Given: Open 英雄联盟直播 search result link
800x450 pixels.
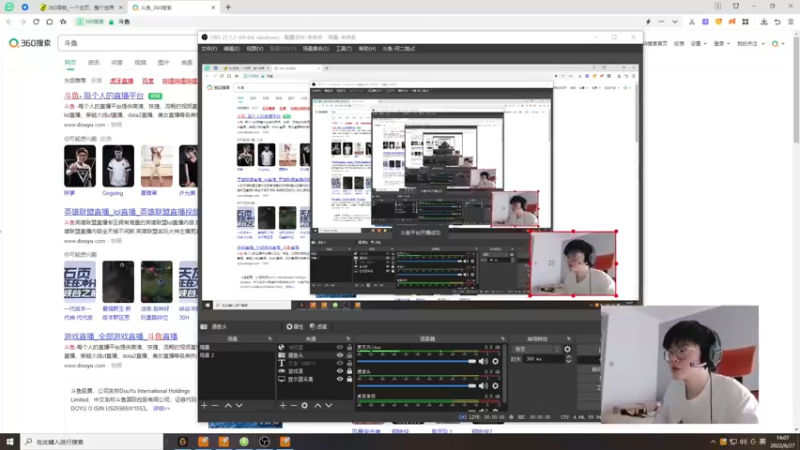Looking at the screenshot, I should point(131,211).
